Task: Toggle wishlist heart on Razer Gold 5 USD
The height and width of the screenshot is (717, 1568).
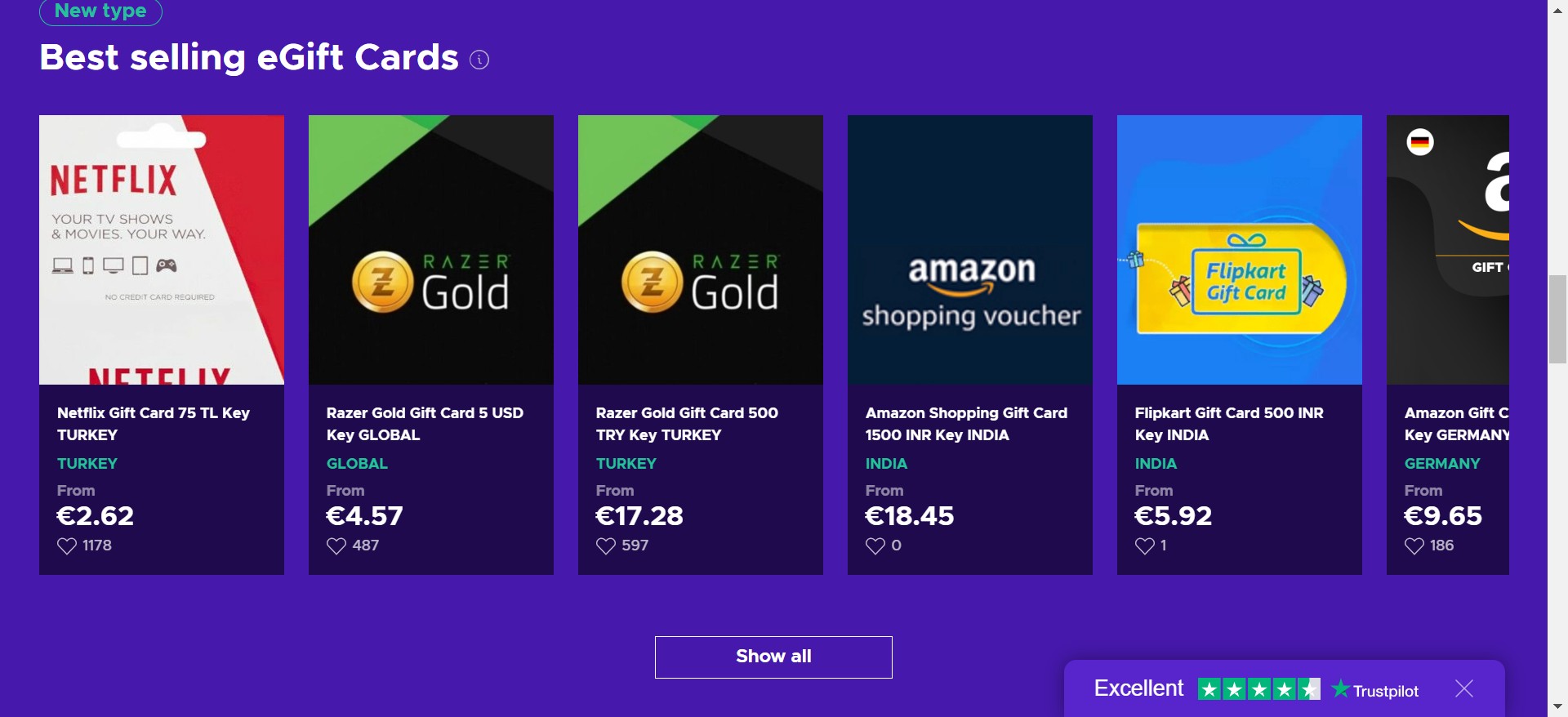Action: 336,546
